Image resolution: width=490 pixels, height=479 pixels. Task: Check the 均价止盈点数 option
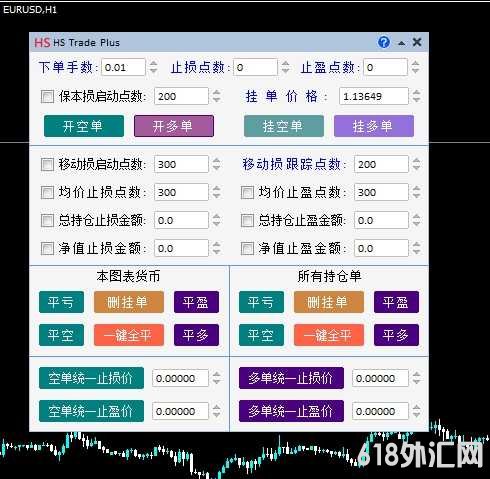point(247,192)
